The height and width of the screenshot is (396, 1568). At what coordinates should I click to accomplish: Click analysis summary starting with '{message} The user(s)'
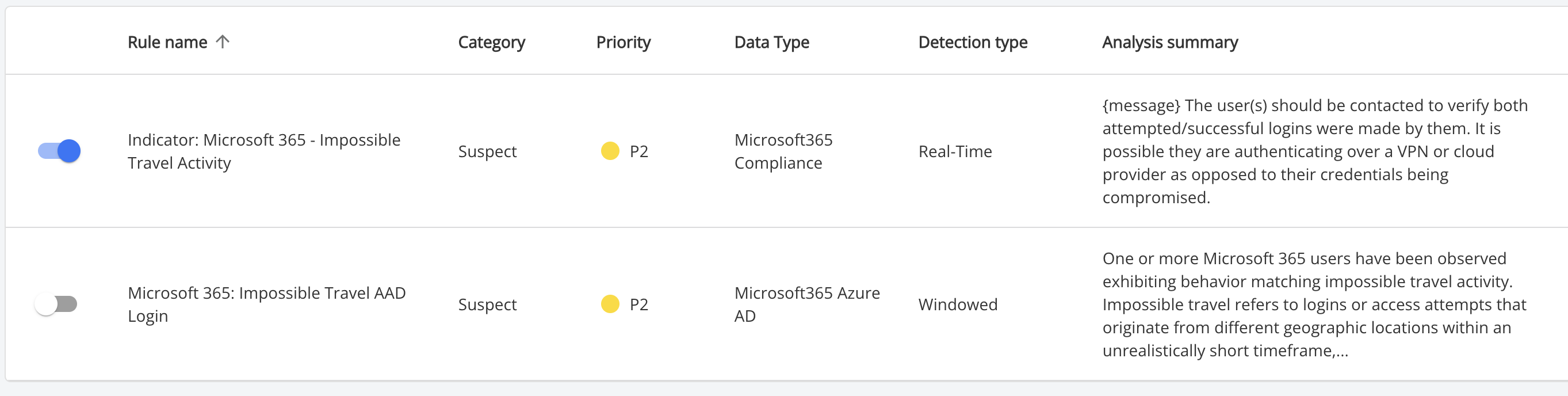point(1315,151)
